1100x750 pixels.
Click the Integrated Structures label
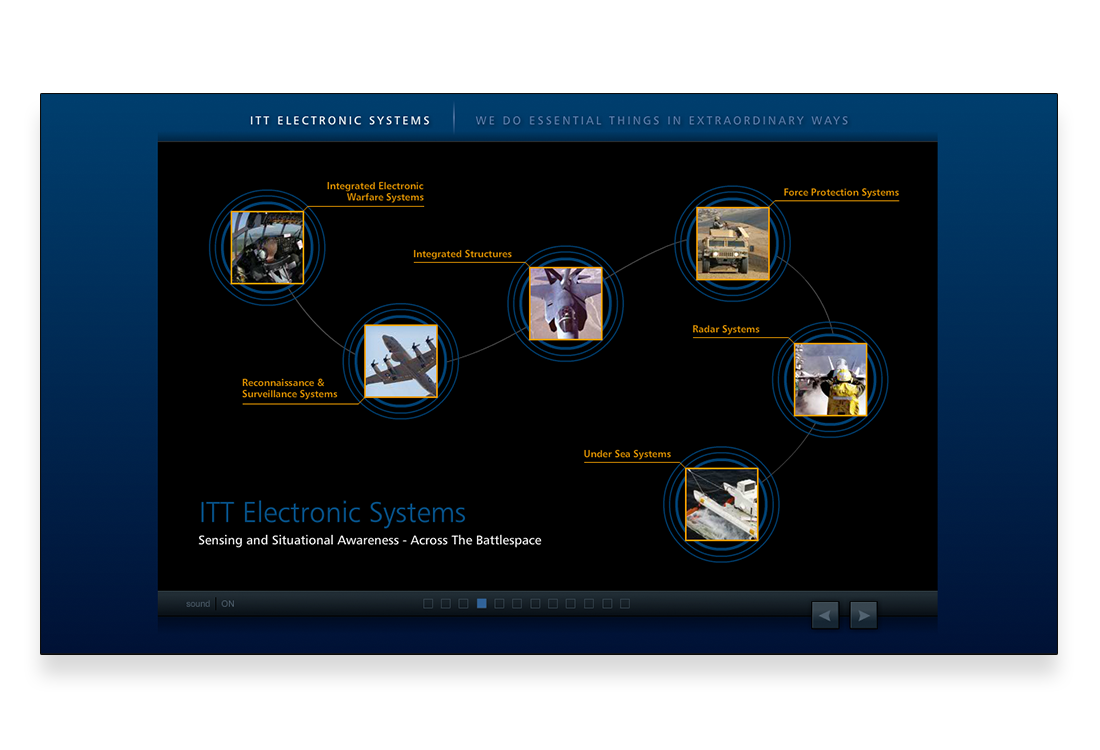coord(462,254)
